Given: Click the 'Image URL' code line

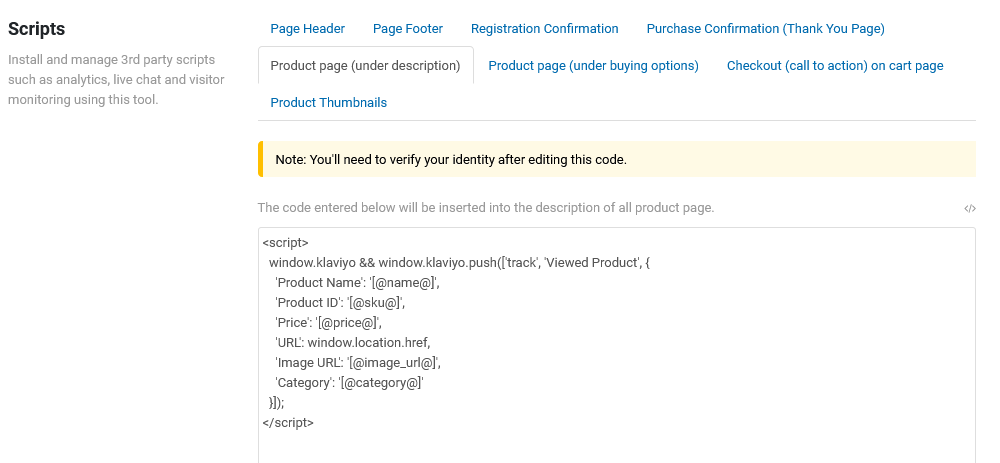Looking at the screenshot, I should (358, 362).
